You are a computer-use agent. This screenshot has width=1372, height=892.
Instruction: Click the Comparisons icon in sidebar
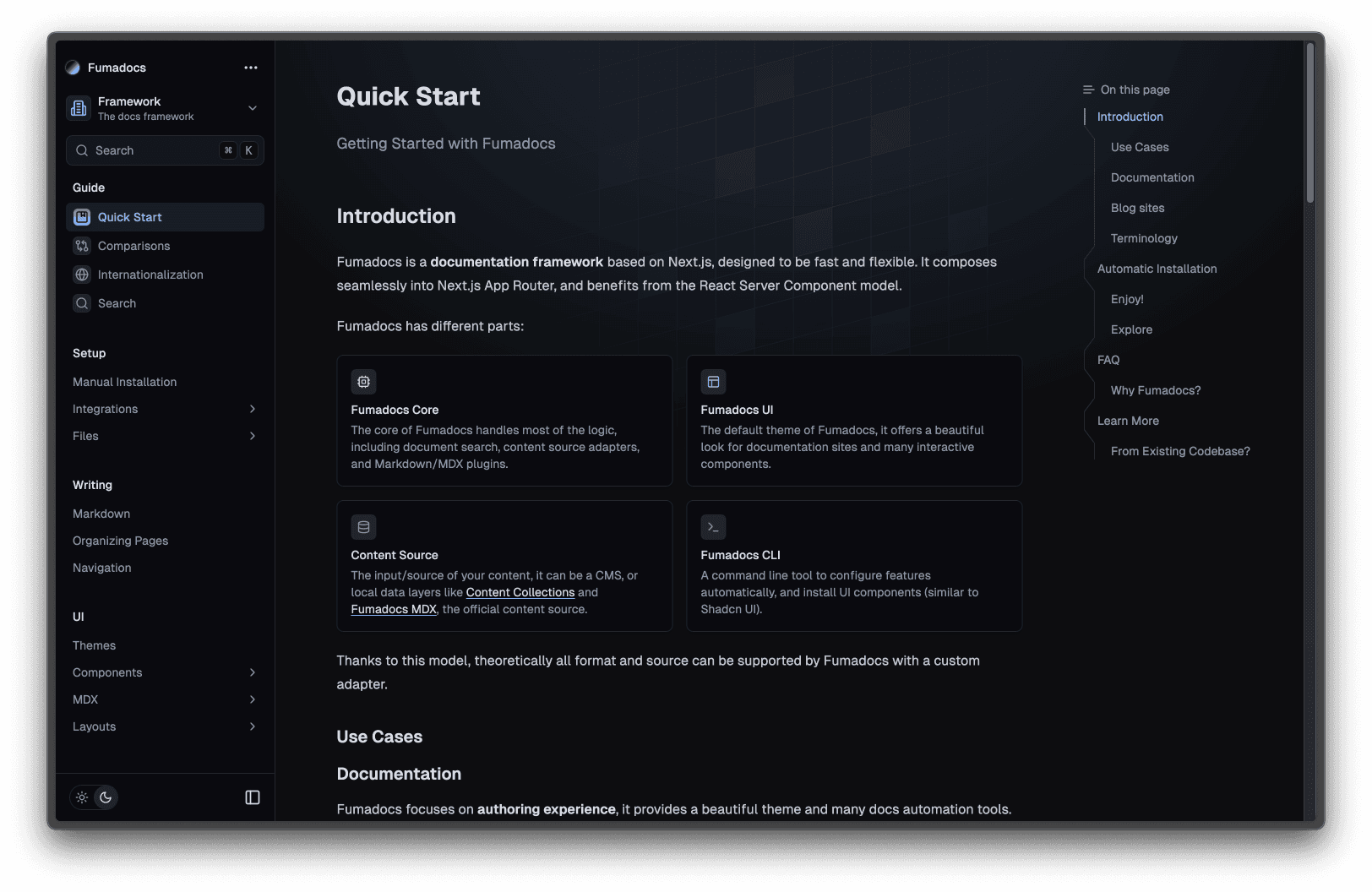point(82,246)
